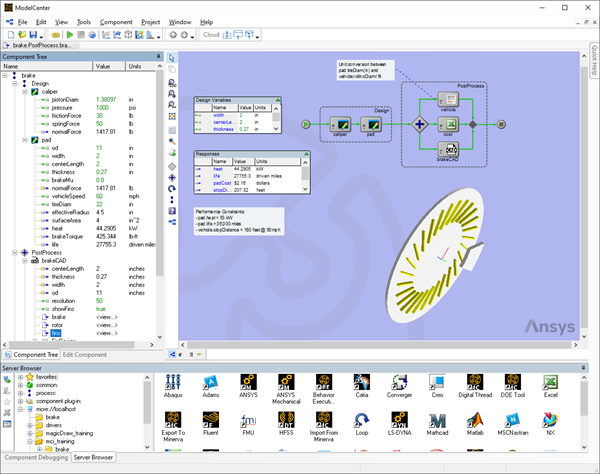Select the pointer arrow tool
This screenshot has height=474, width=600.
172,58
